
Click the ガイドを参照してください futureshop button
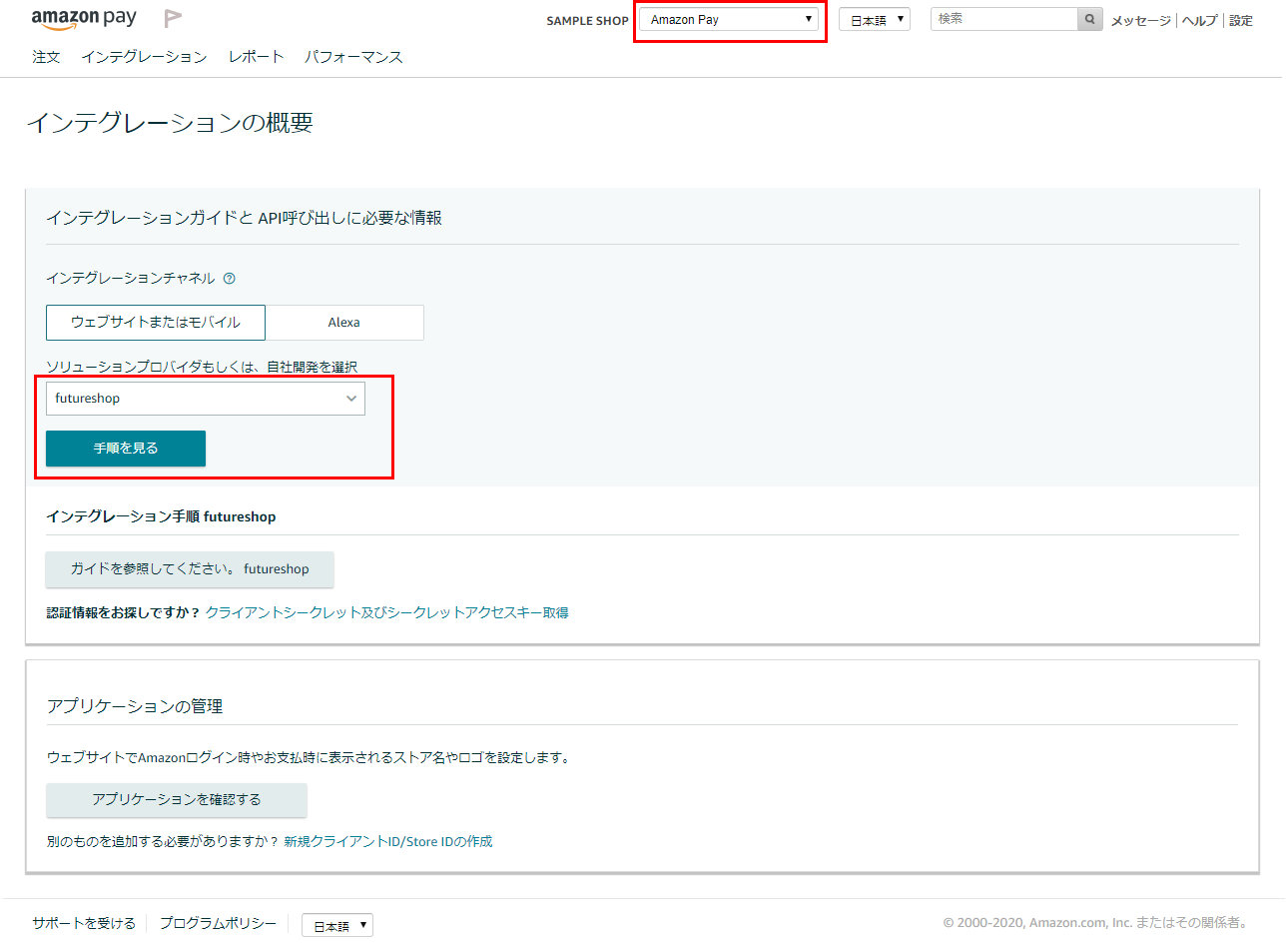pos(190,569)
